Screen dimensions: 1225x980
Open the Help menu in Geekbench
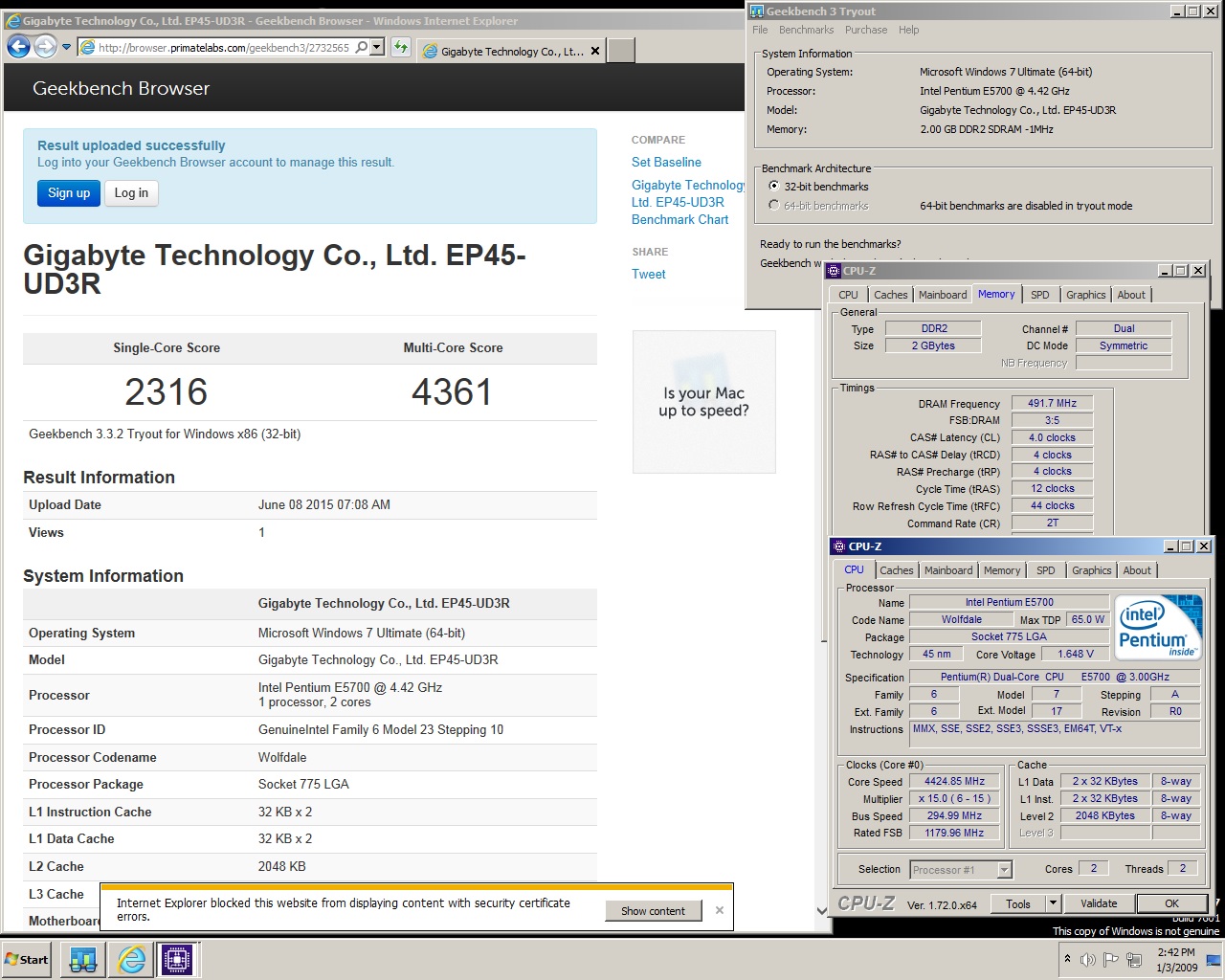pos(908,31)
